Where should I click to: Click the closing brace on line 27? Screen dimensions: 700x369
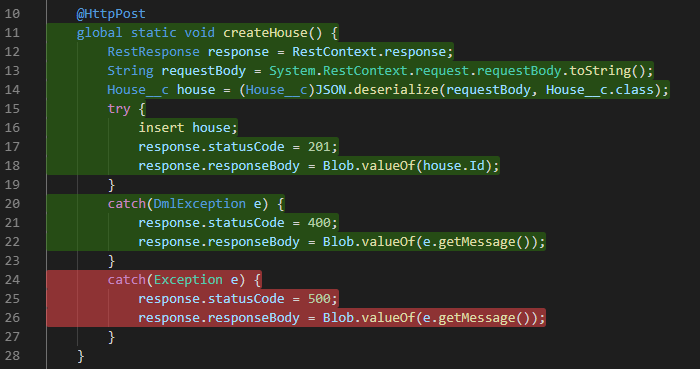pyautogui.click(x=111, y=337)
